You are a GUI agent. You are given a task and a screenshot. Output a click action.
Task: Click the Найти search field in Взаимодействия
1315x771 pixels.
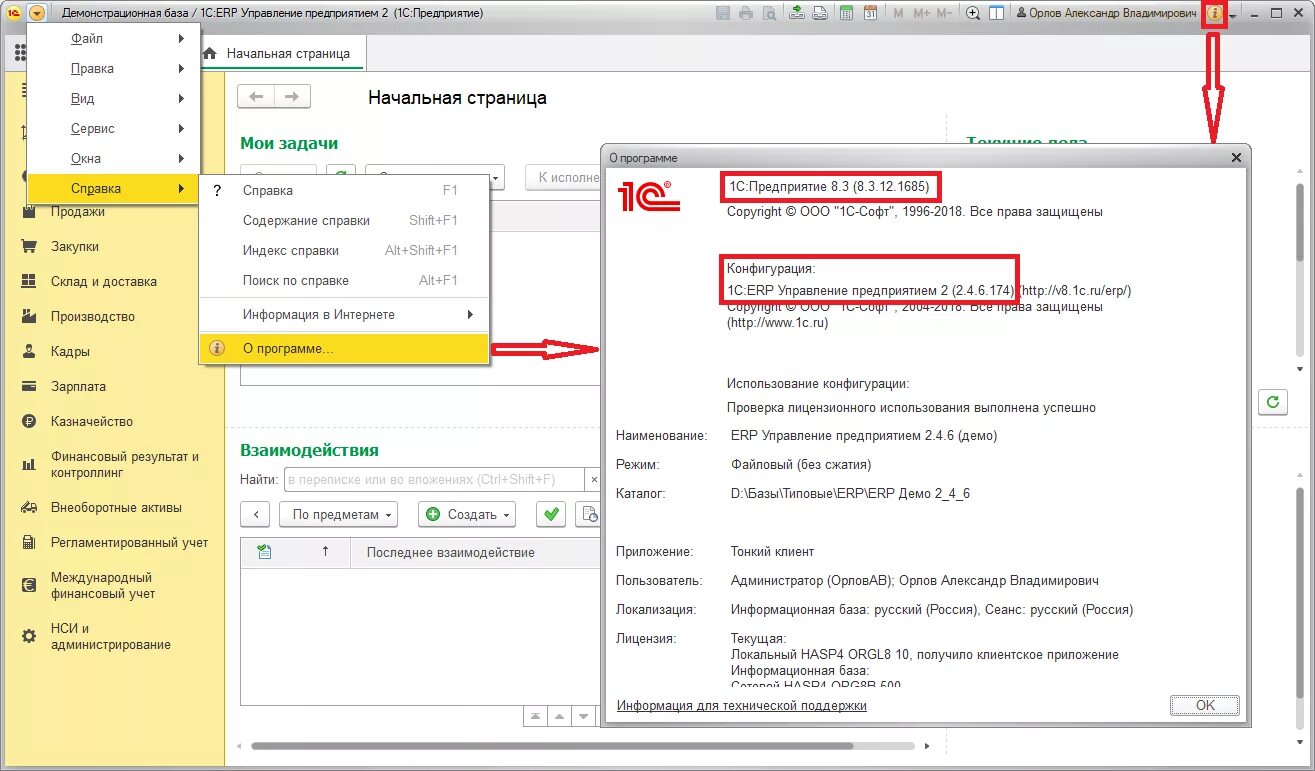pos(434,480)
